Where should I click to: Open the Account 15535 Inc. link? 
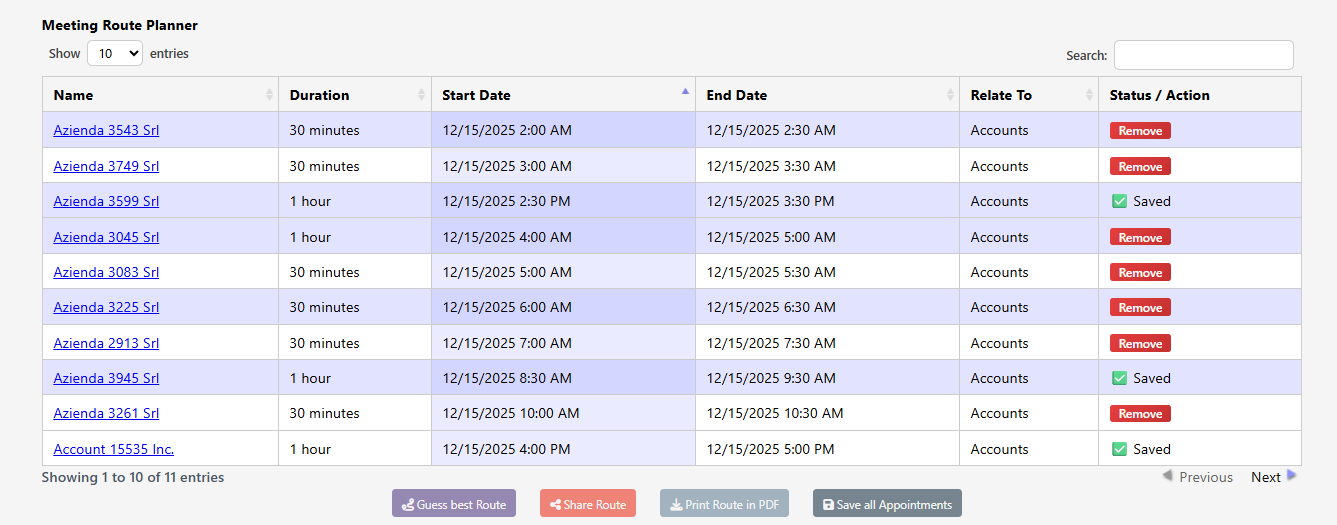point(114,449)
